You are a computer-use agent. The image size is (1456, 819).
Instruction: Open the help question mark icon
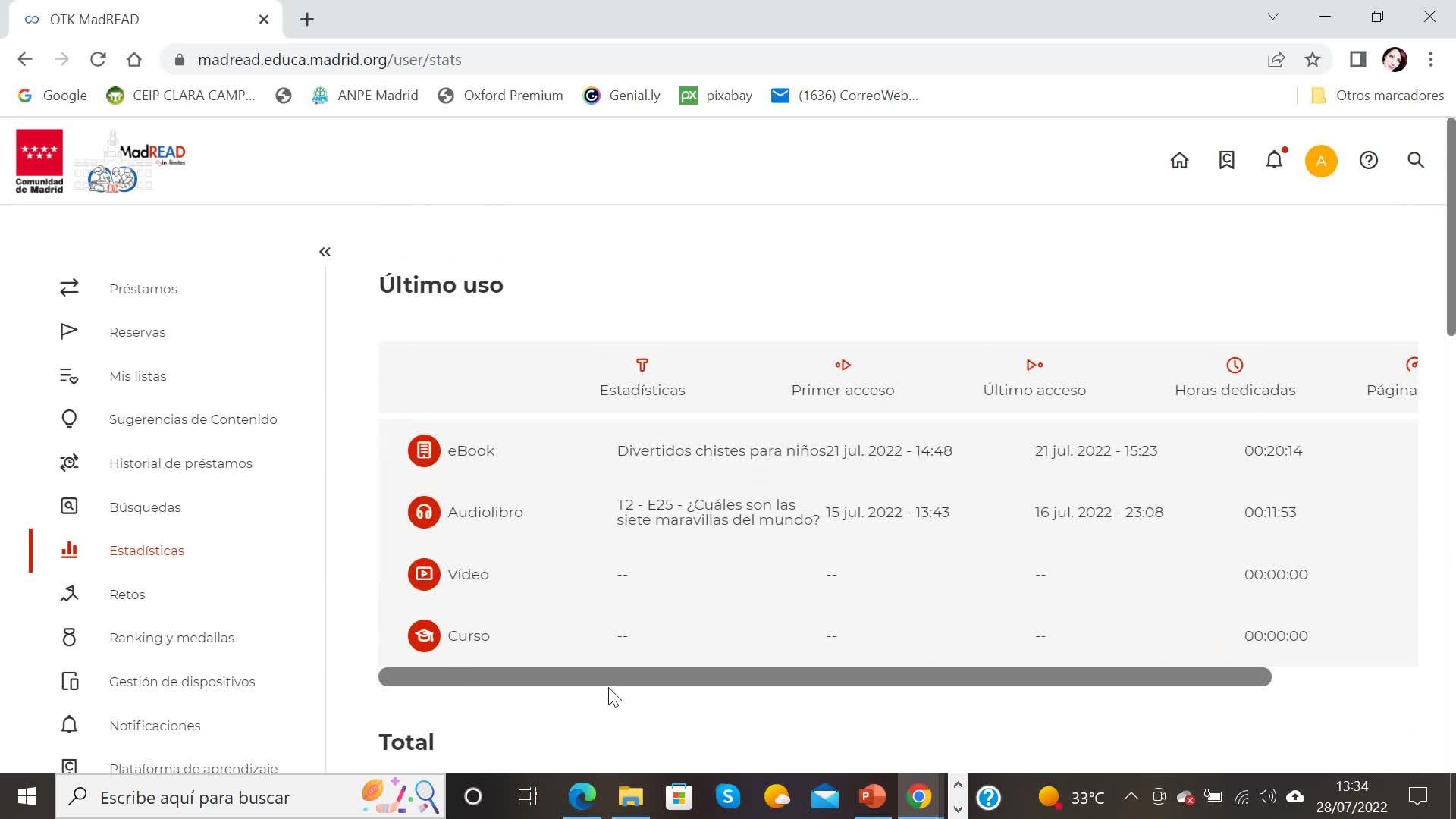click(1368, 160)
